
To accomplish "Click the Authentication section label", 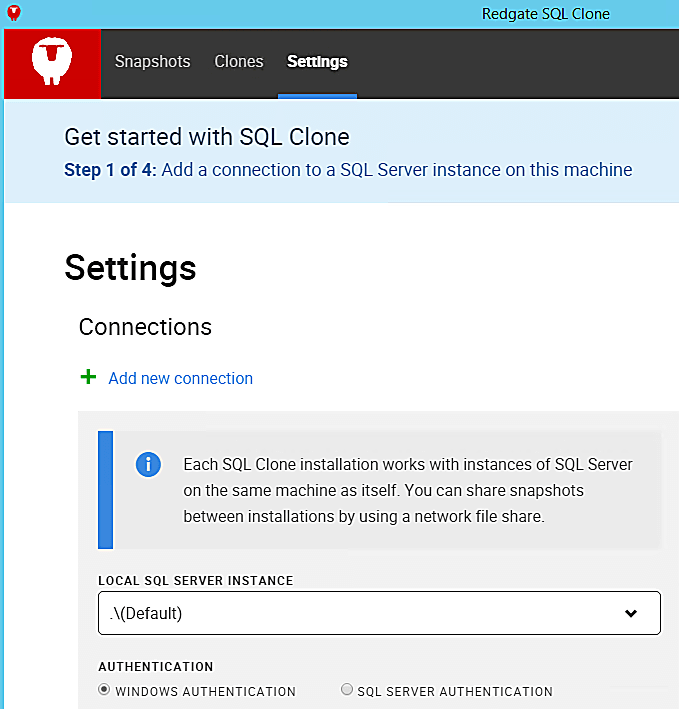I will tap(156, 666).
